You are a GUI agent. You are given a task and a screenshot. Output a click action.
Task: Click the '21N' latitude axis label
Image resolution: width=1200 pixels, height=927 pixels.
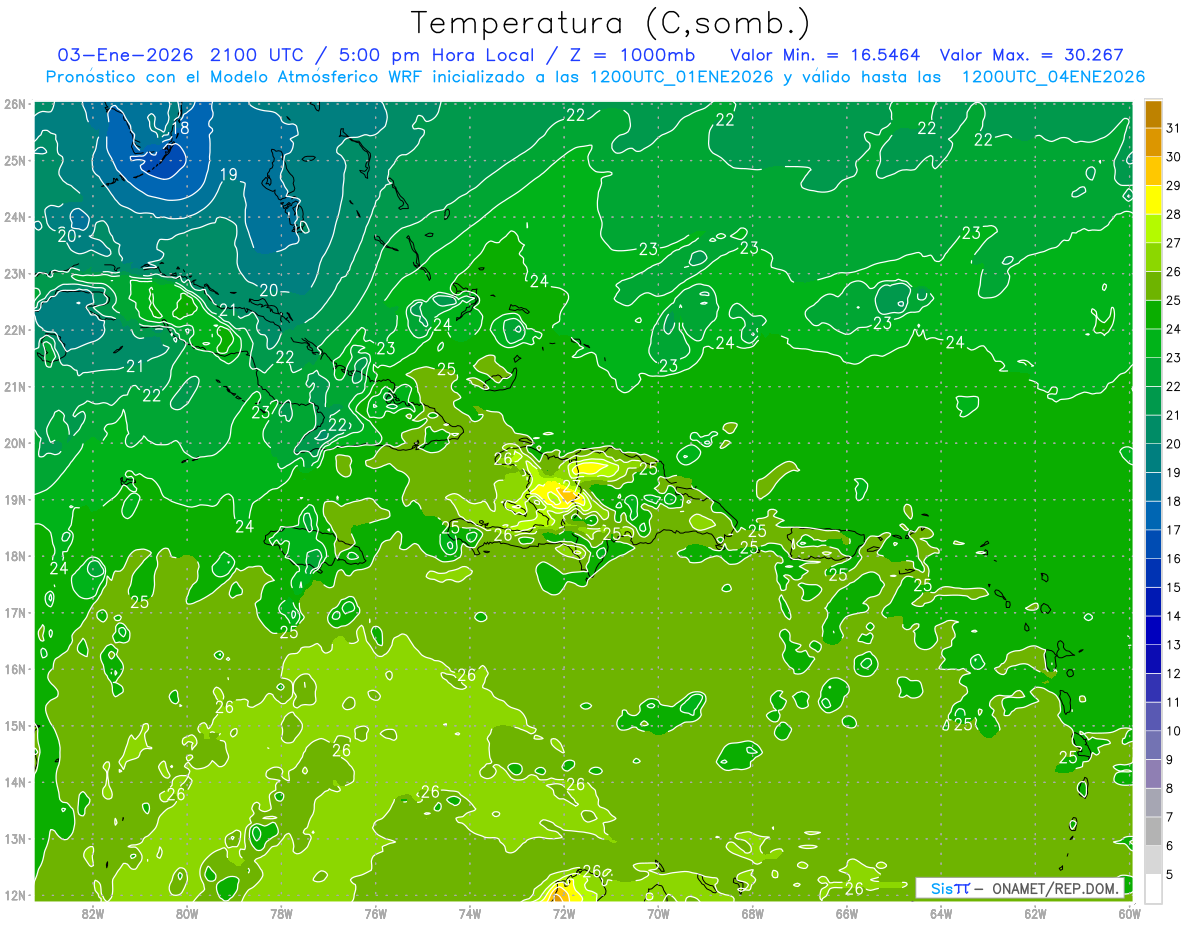14,386
